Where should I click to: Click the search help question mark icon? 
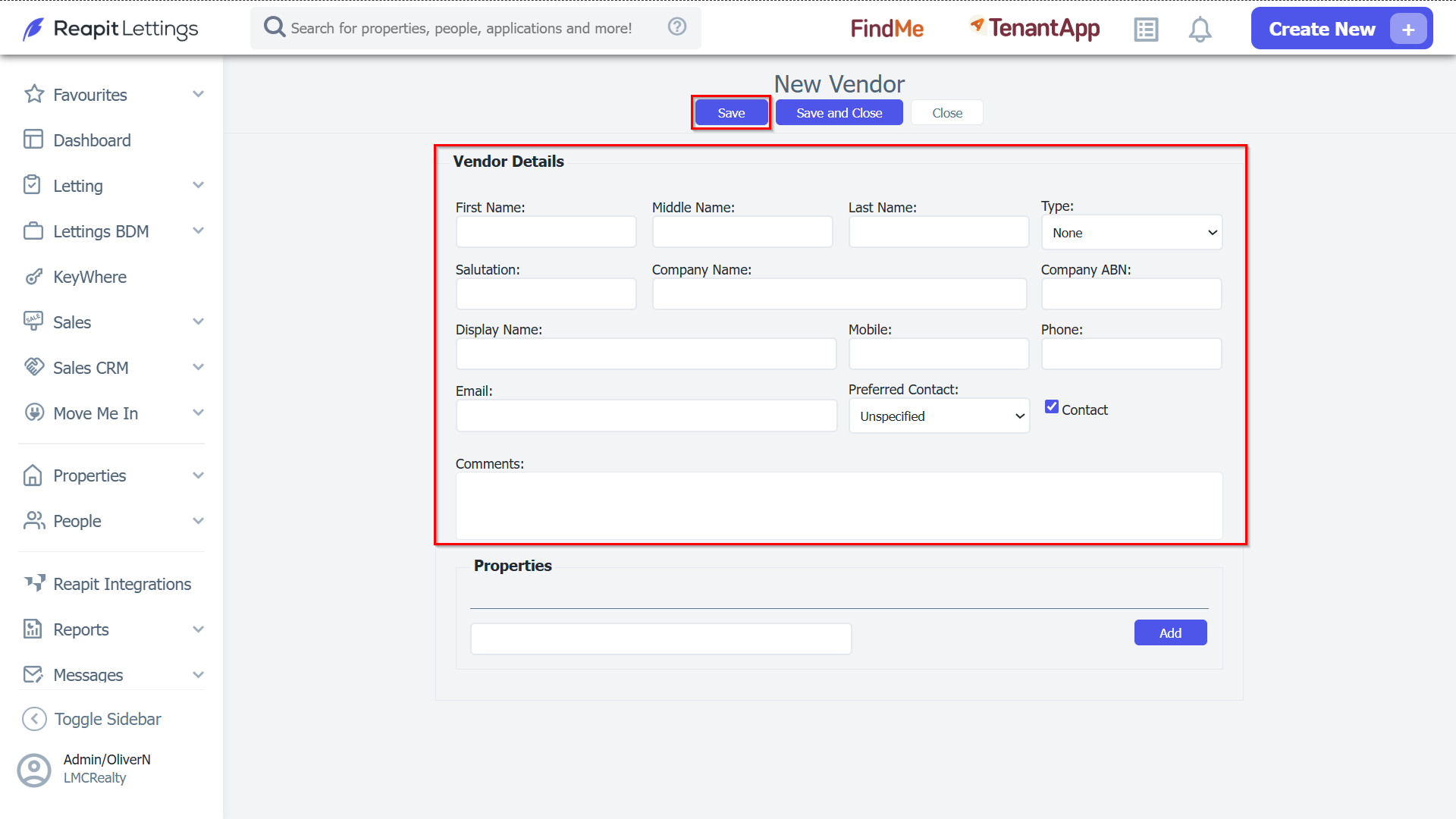[677, 27]
